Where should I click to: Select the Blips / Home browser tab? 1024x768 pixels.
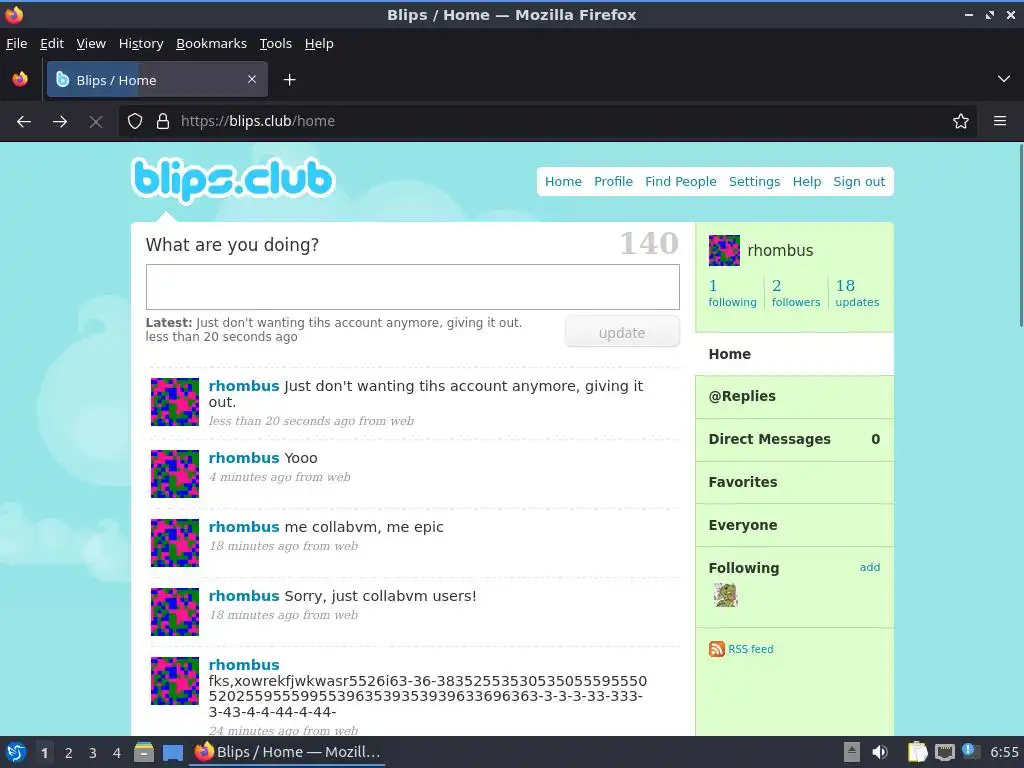[157, 80]
